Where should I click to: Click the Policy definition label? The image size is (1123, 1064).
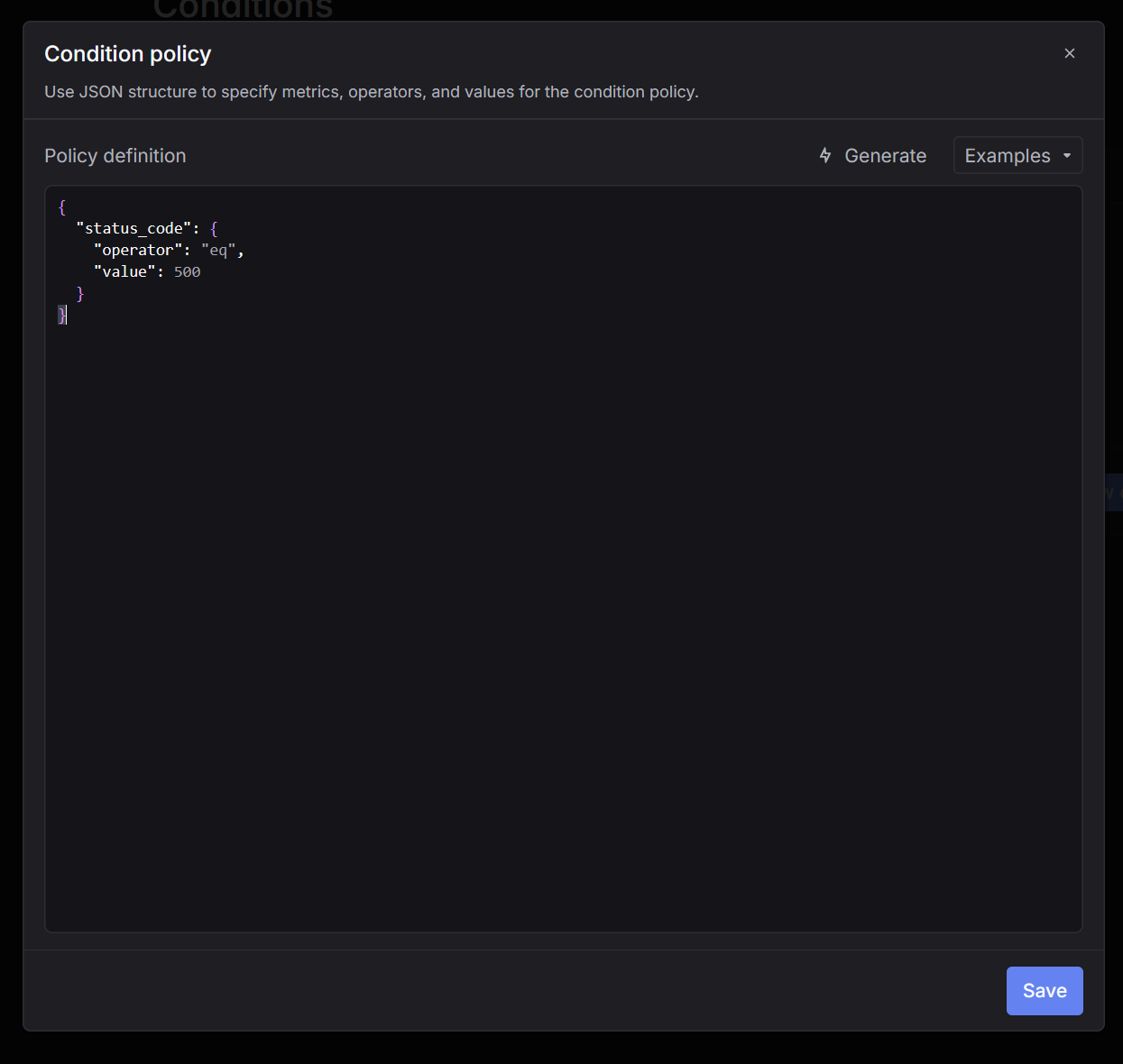tap(115, 155)
